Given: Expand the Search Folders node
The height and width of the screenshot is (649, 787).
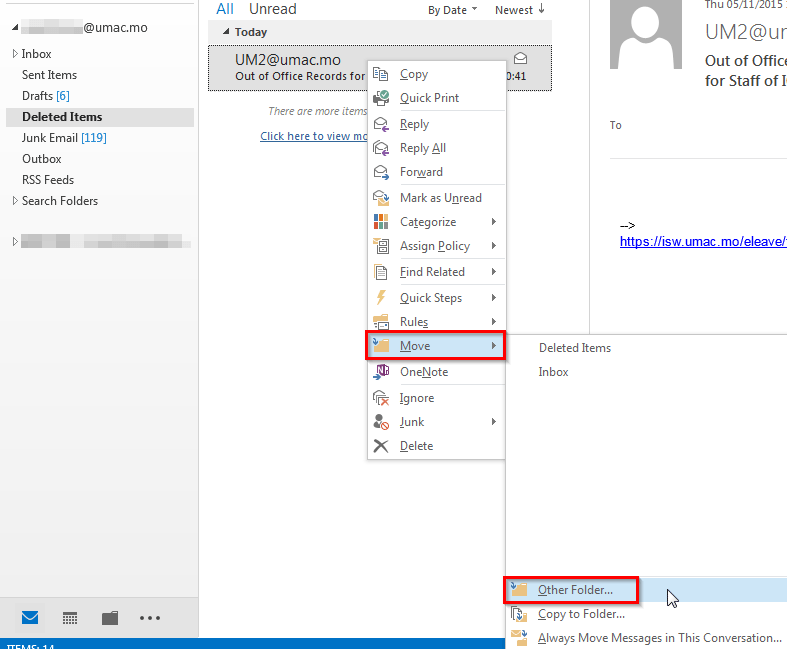Looking at the screenshot, I should click(14, 201).
